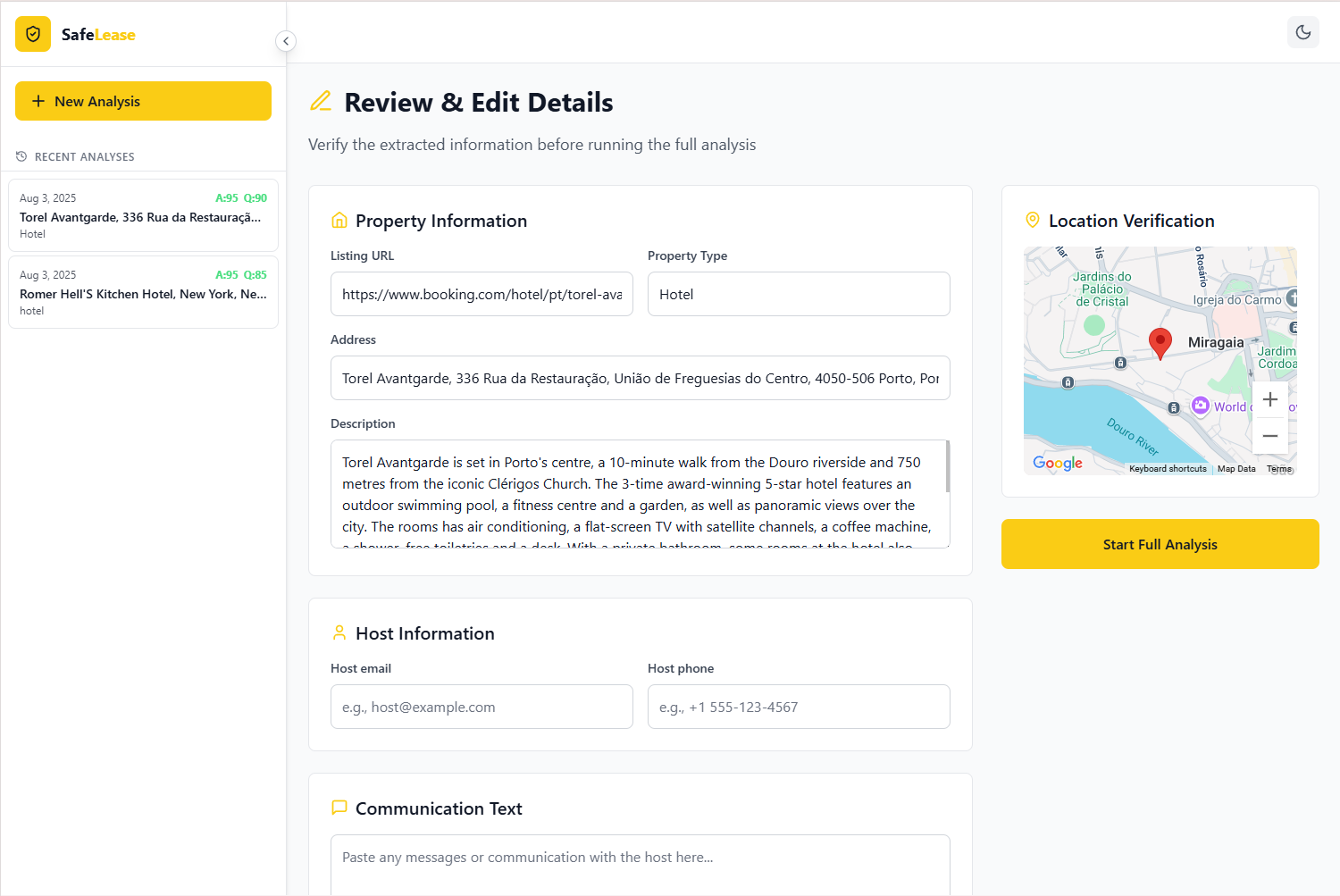1340x896 pixels.
Task: Start a New Analysis
Action: 143,101
